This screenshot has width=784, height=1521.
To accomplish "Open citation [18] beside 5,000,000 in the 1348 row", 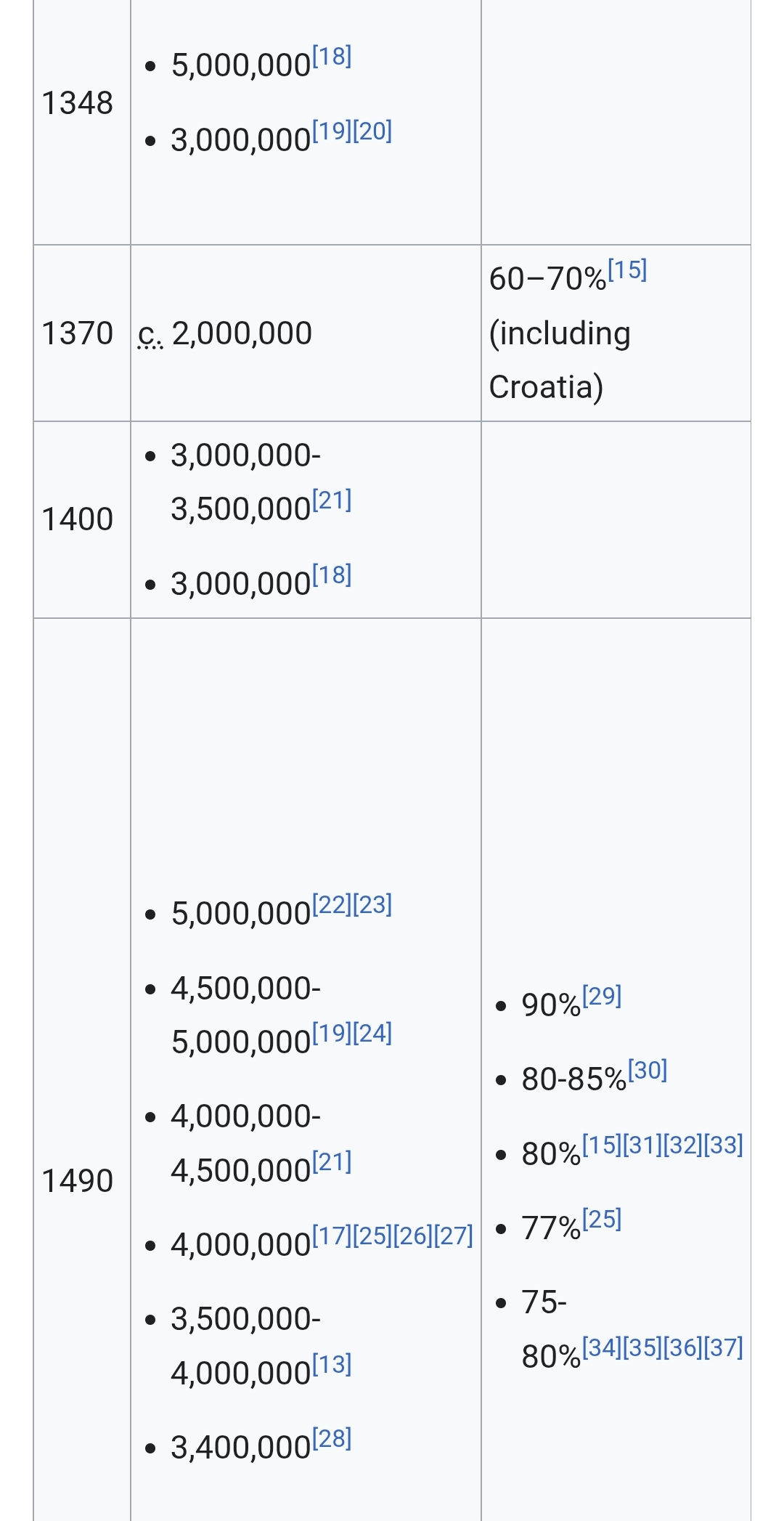I will click(x=332, y=57).
